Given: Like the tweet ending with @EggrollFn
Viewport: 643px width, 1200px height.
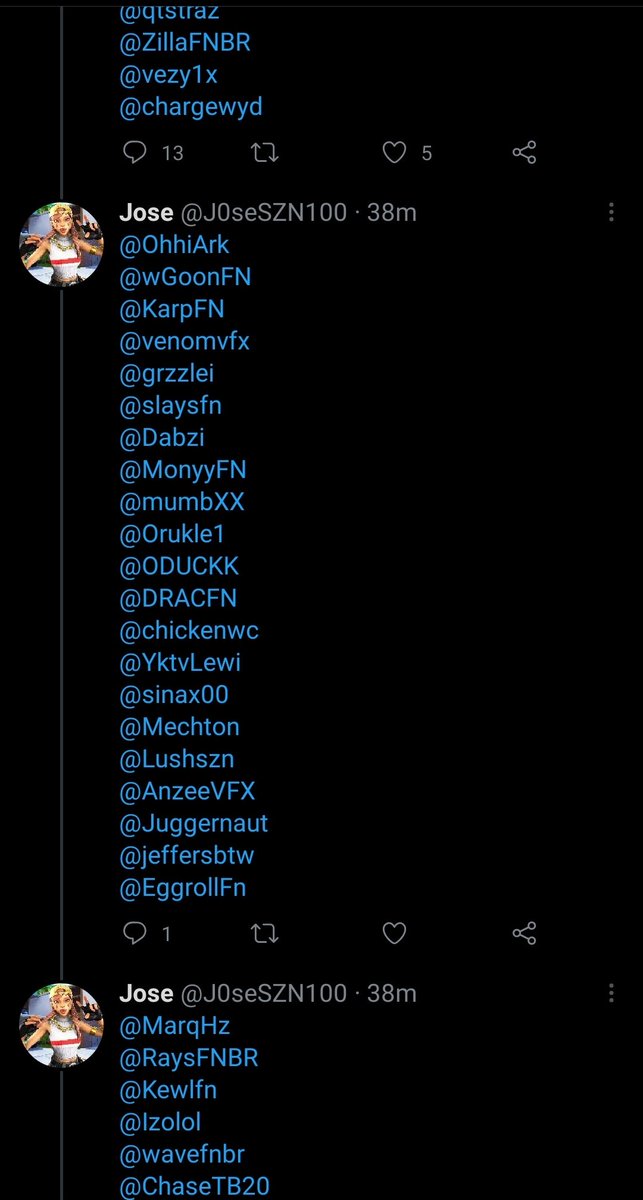Looking at the screenshot, I should pos(395,934).
